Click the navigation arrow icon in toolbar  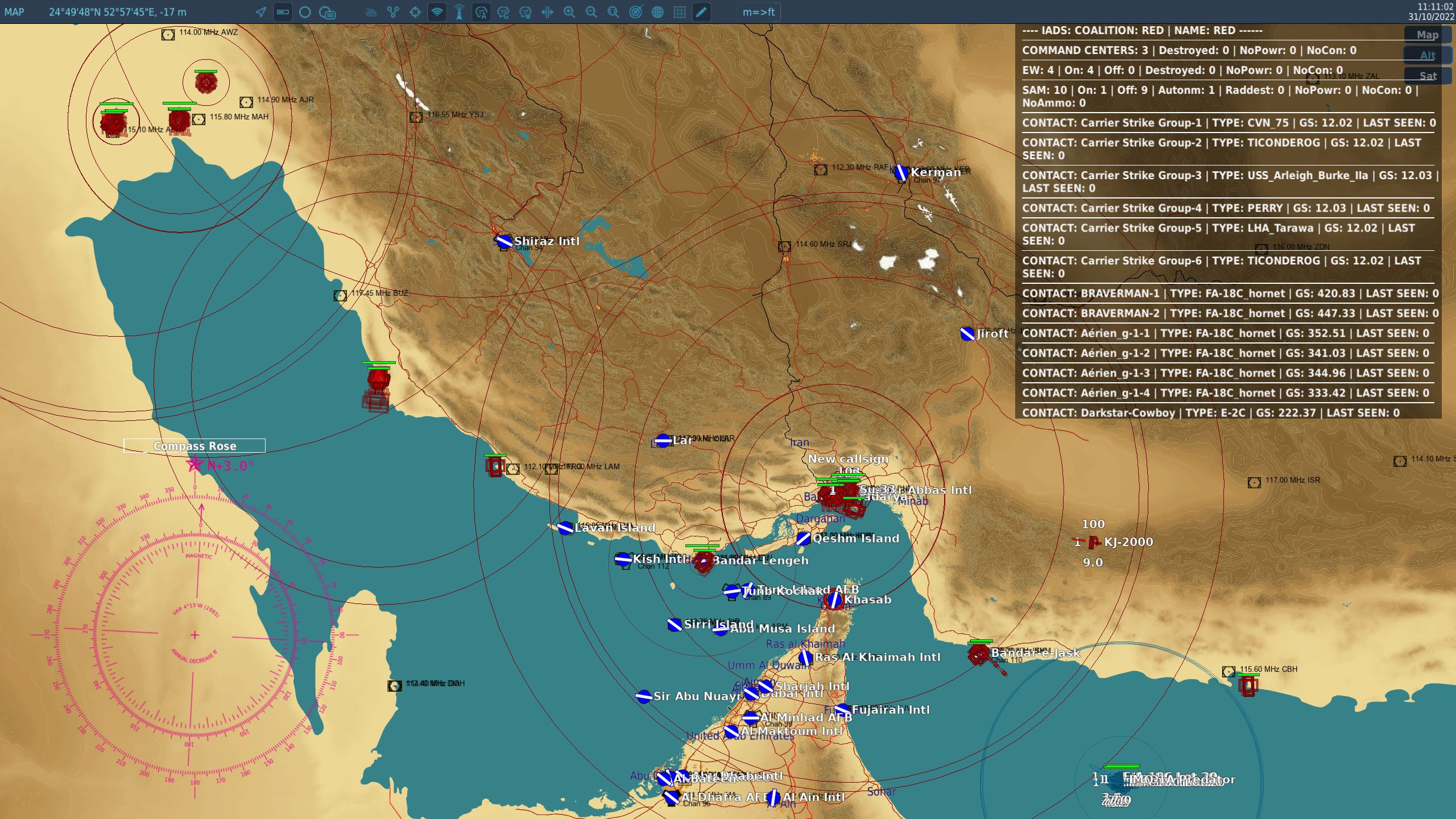coord(260,12)
